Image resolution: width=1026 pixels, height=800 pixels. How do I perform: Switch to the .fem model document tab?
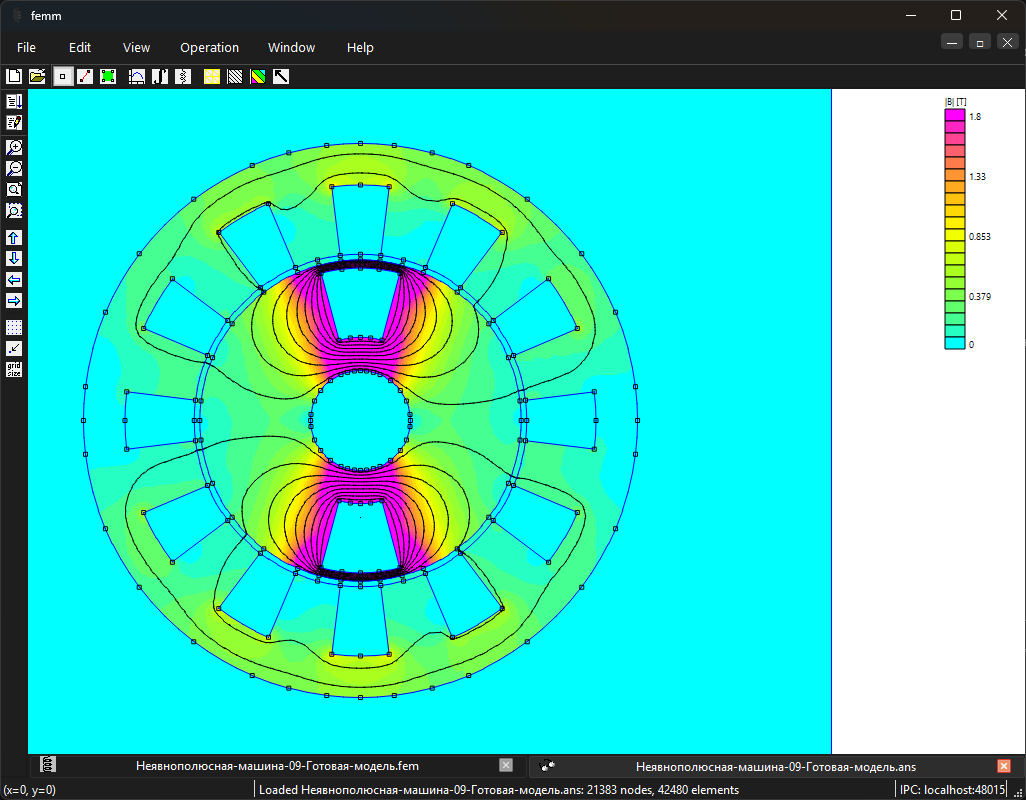click(x=277, y=766)
